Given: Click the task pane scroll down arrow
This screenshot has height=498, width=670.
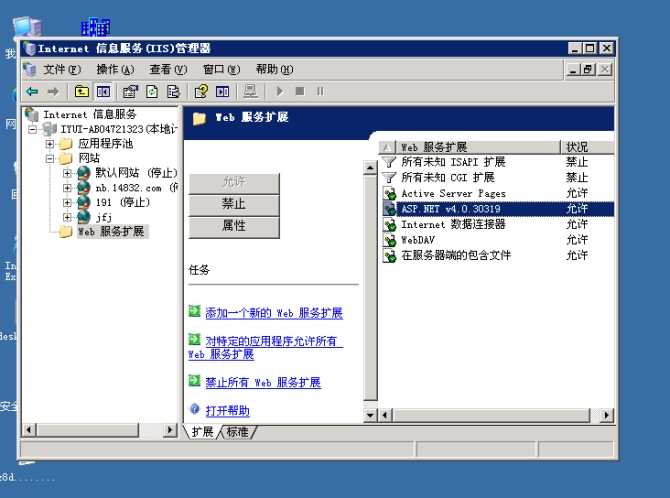Looking at the screenshot, I should click(x=370, y=415).
